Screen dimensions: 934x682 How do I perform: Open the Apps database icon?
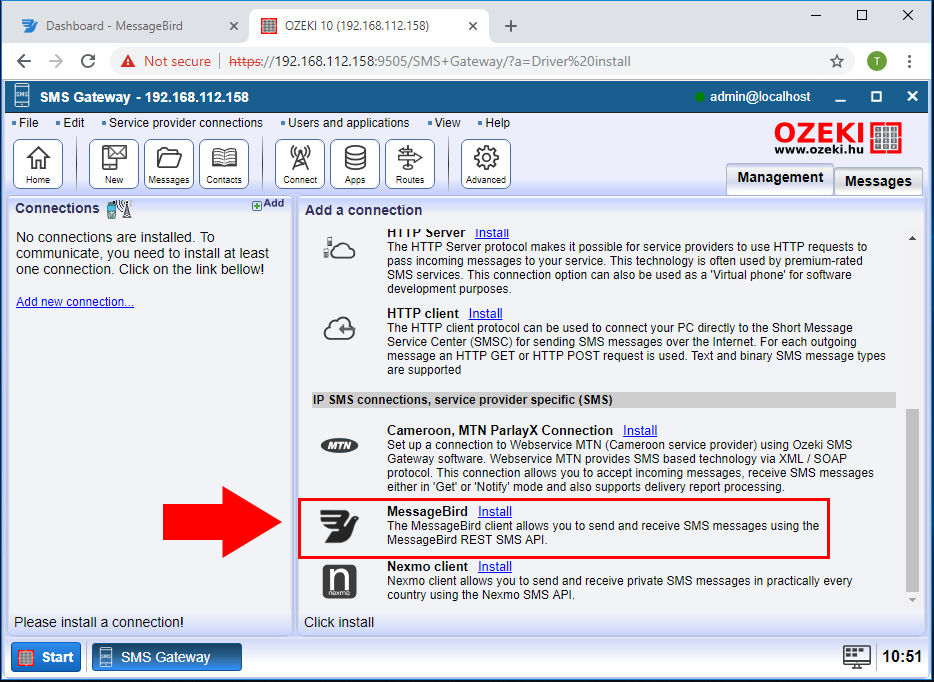pos(355,164)
